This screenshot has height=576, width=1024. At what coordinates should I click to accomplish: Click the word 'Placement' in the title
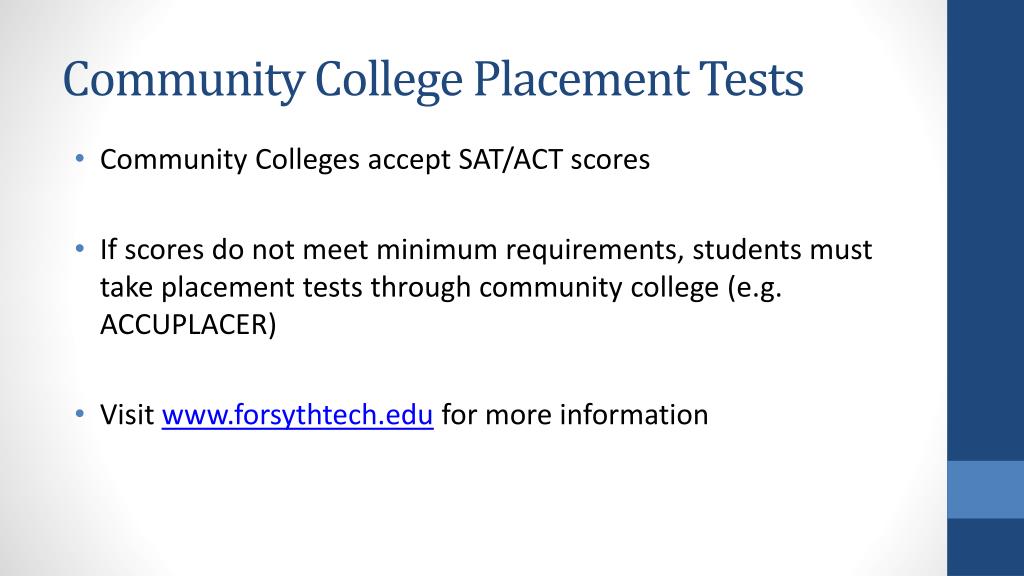tap(581, 80)
